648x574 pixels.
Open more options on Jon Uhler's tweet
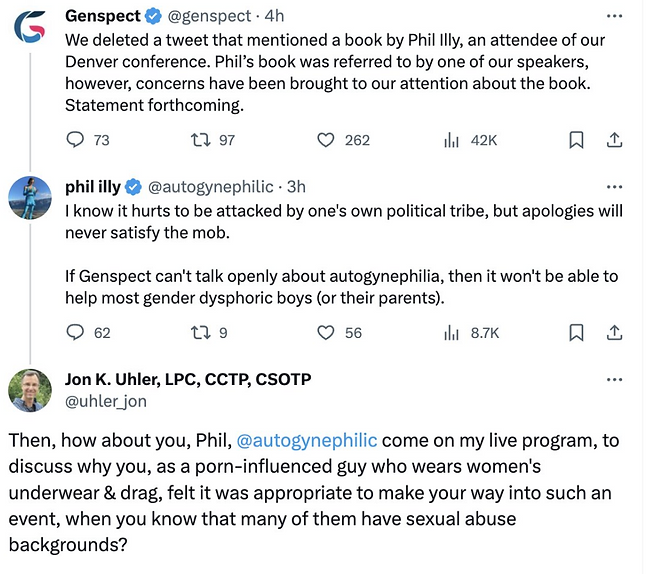click(x=615, y=380)
